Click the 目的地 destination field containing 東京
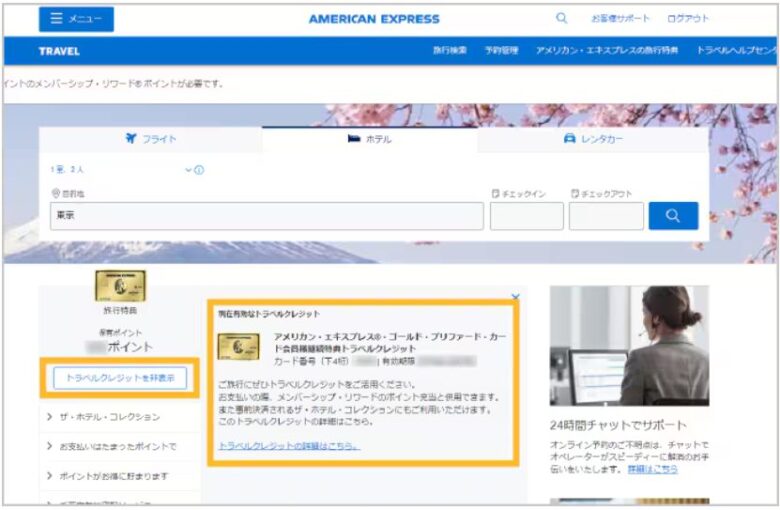780x510 pixels. coord(267,216)
